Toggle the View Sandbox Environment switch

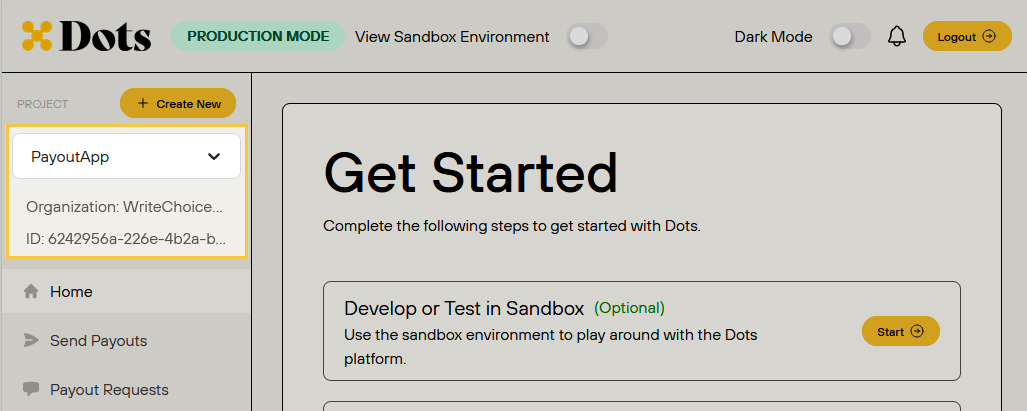pyautogui.click(x=587, y=37)
